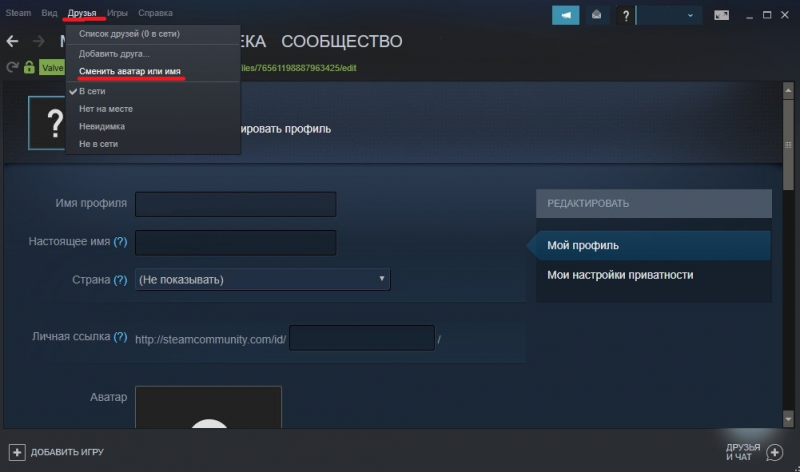This screenshot has height=472, width=800.
Task: Click the РЕДАКТИРОВАТЬ panel header
Action: coord(654,204)
